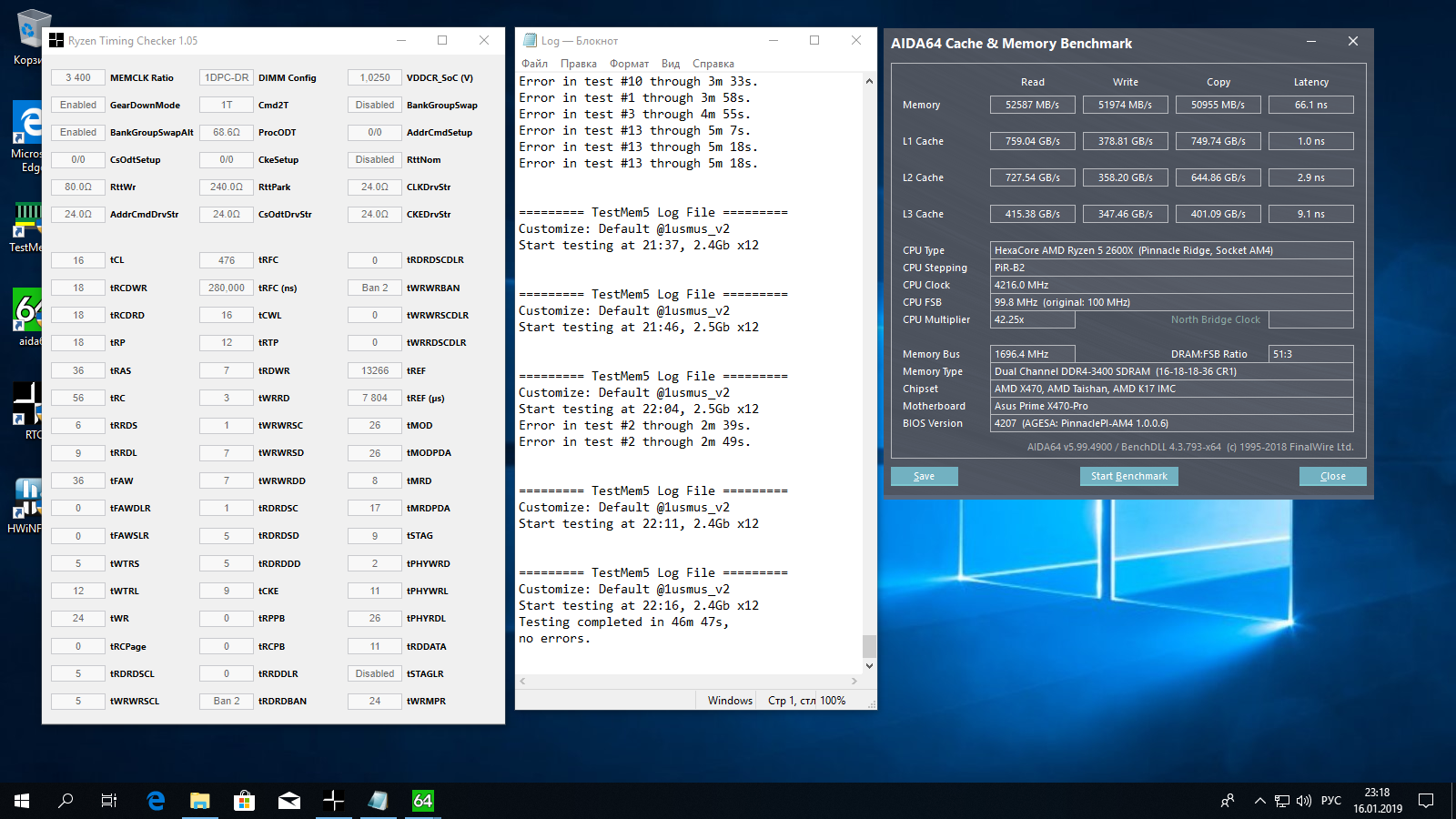This screenshot has height=819, width=1456.
Task: Select the HWiNFO desktop icon
Action: click(25, 506)
